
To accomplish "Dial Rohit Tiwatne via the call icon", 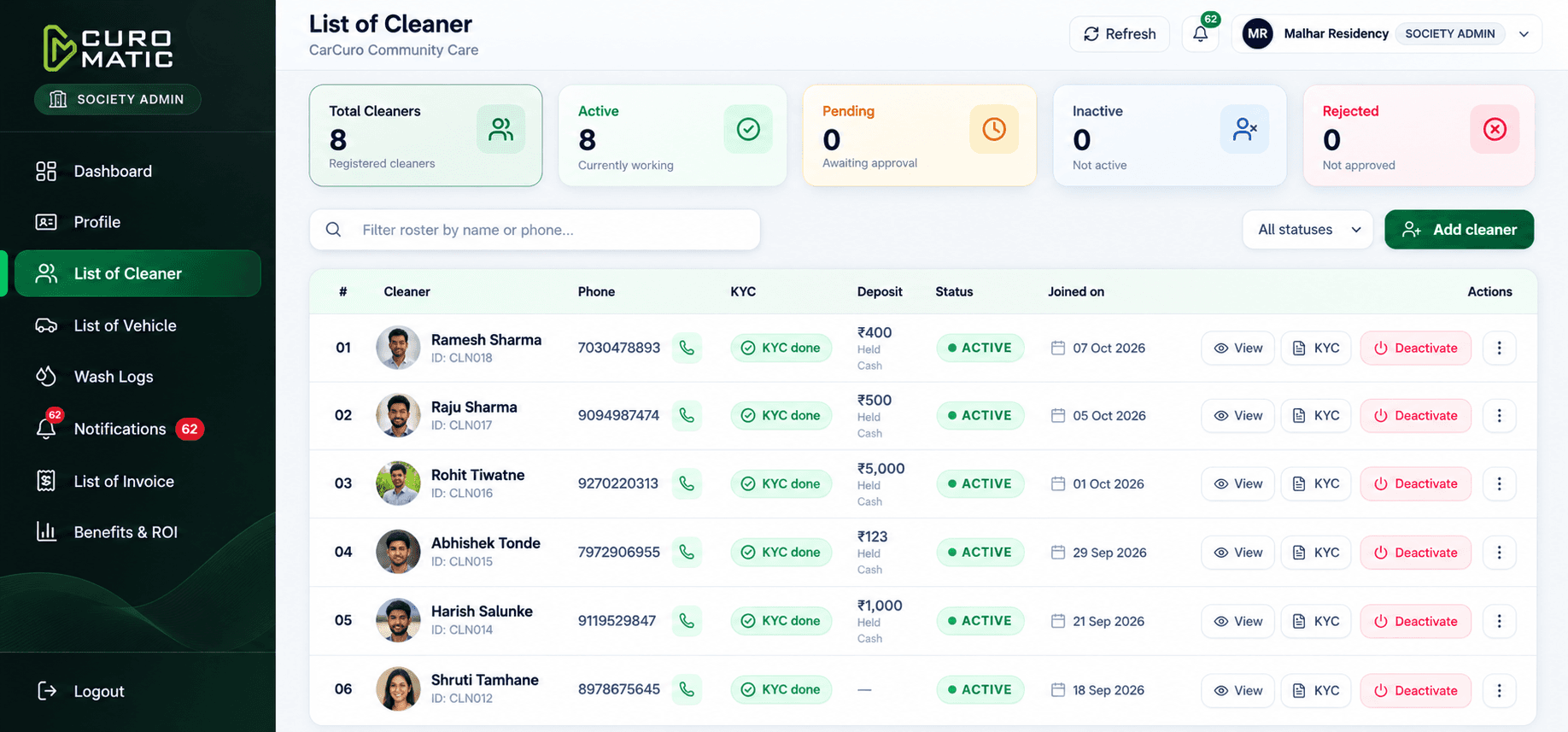I will (687, 483).
